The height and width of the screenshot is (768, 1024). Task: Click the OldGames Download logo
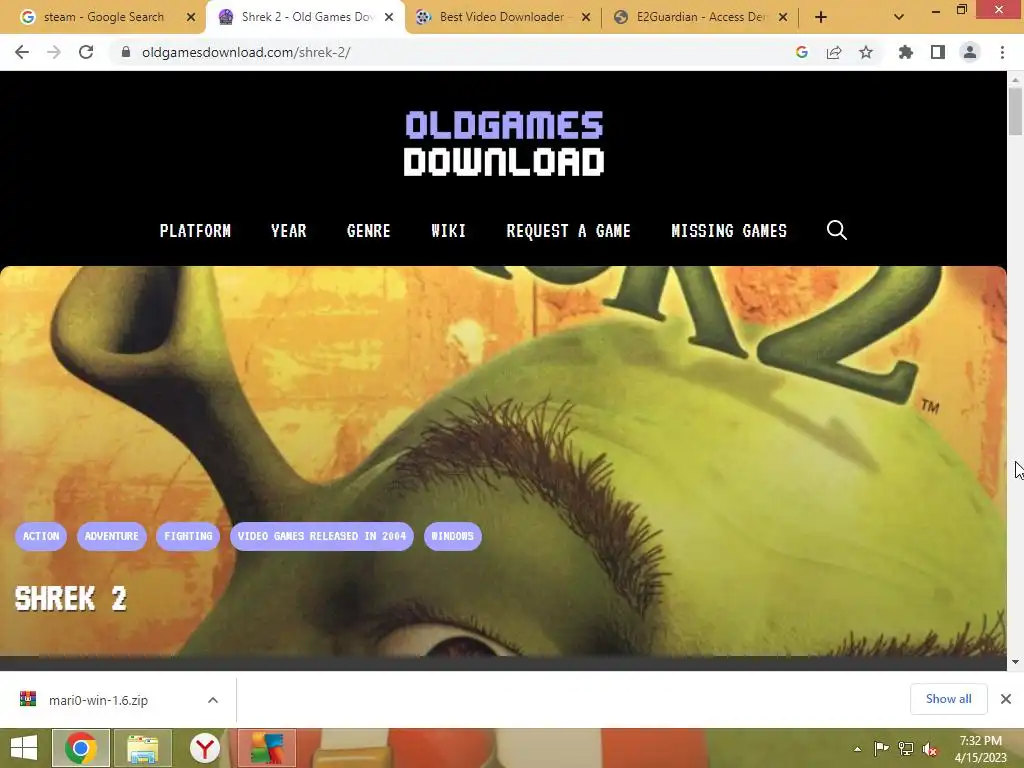(504, 143)
